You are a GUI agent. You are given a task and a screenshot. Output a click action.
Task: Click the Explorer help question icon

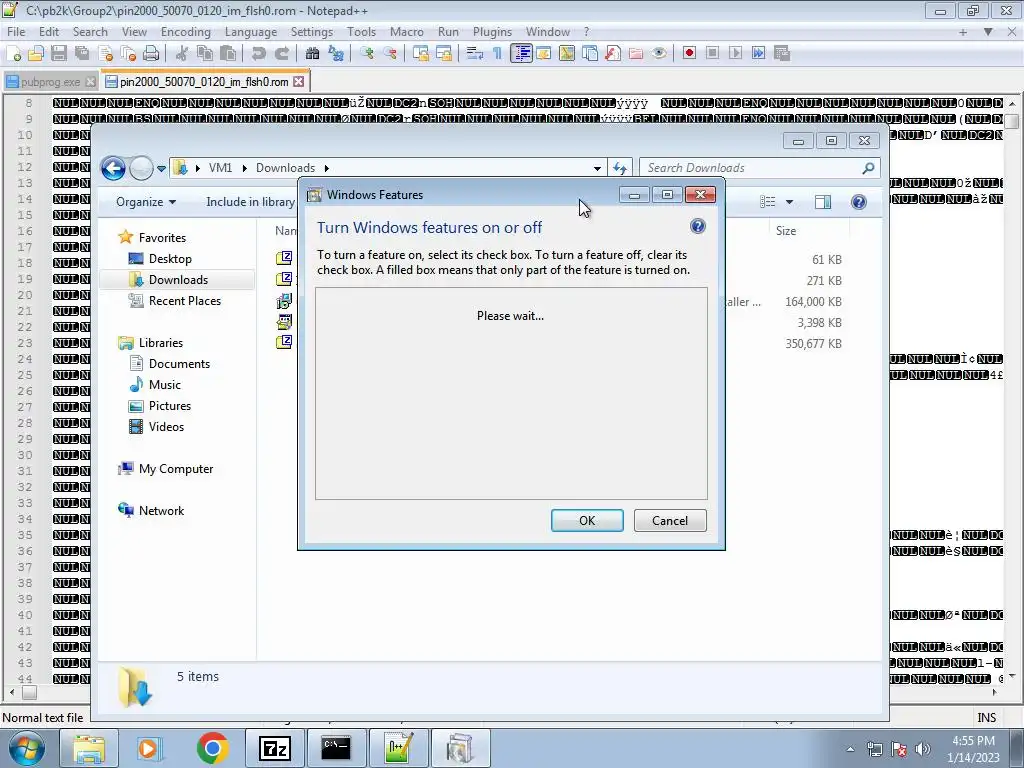point(859,202)
